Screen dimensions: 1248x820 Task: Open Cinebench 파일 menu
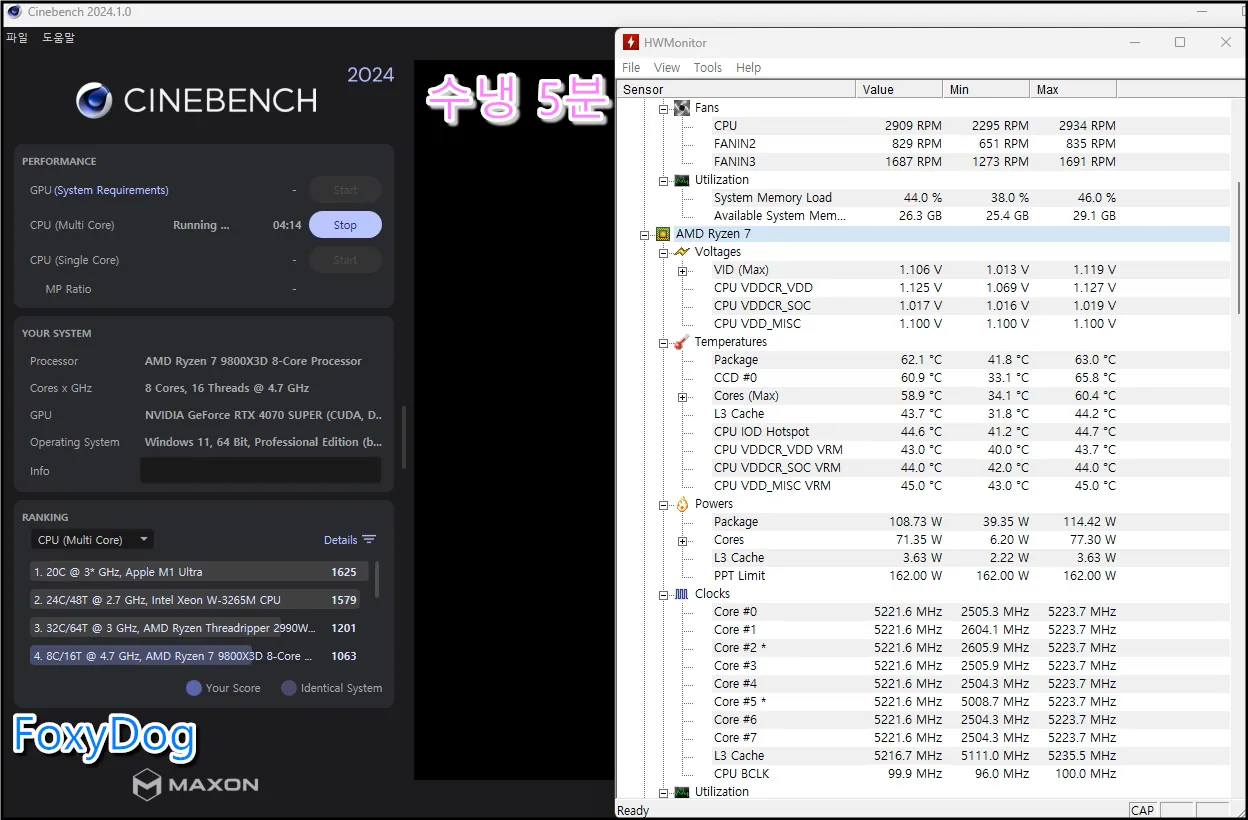tap(17, 38)
